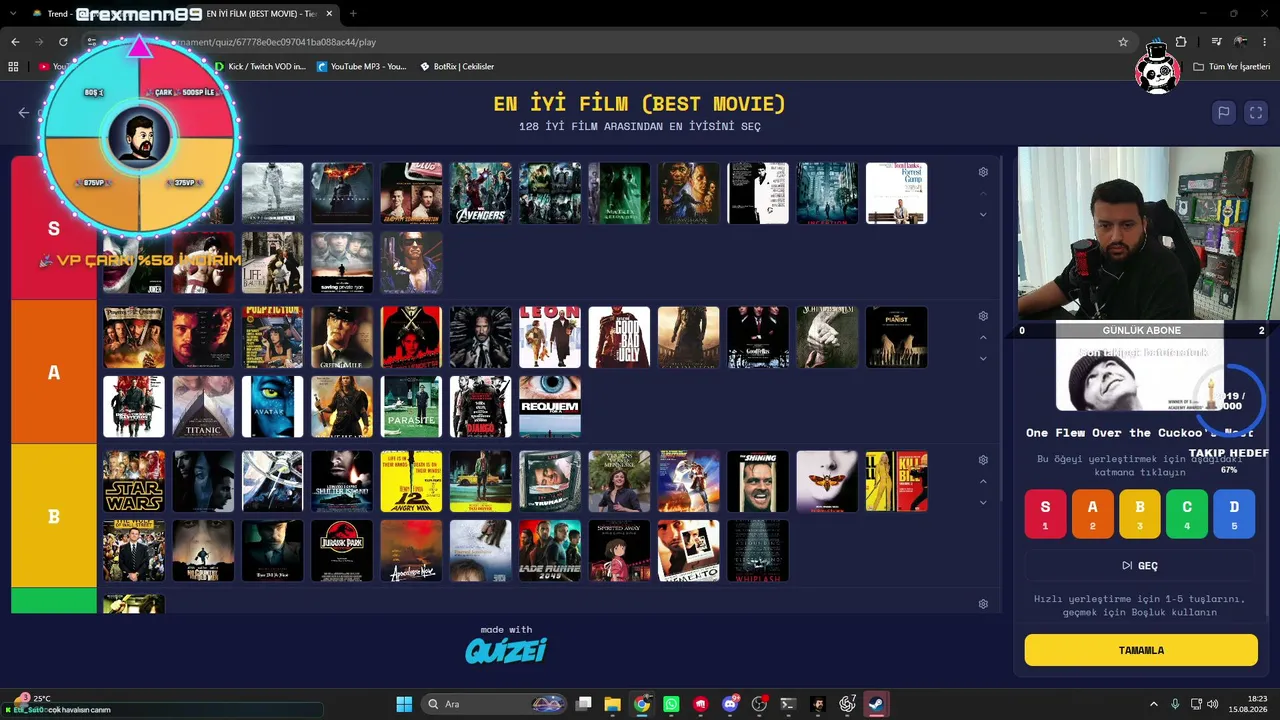1280x720 pixels.
Task: Select the Avengers poster in S tier
Action: (481, 193)
